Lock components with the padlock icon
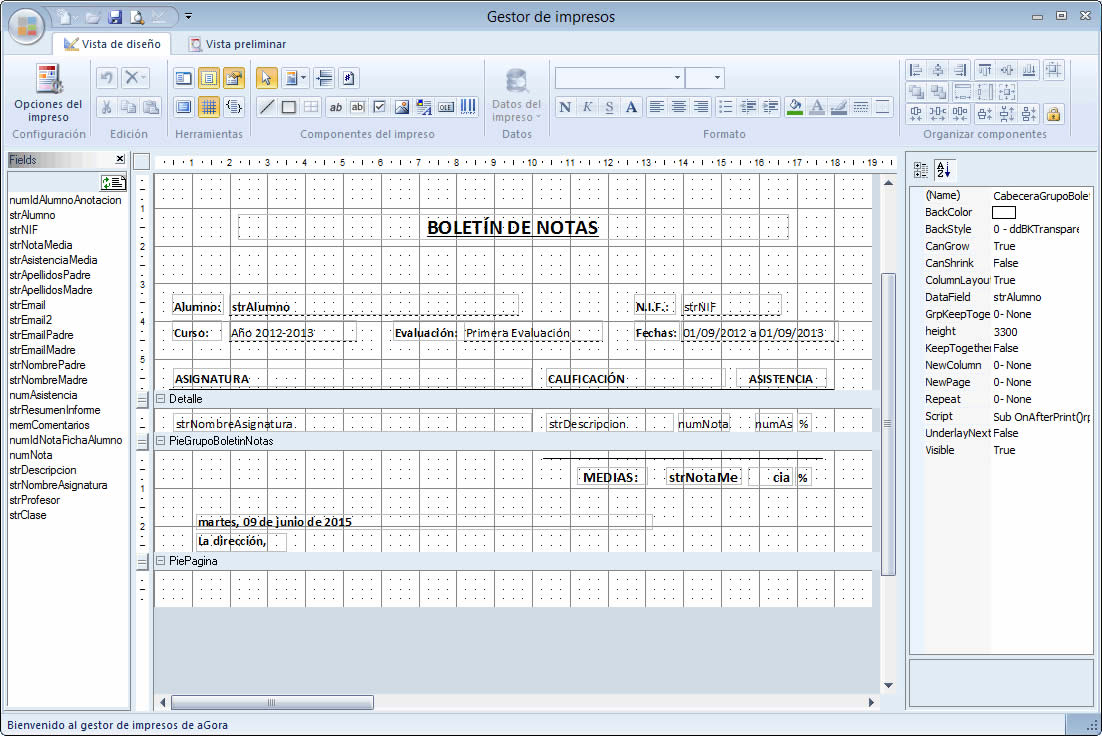The height and width of the screenshot is (736, 1102). tap(1052, 114)
